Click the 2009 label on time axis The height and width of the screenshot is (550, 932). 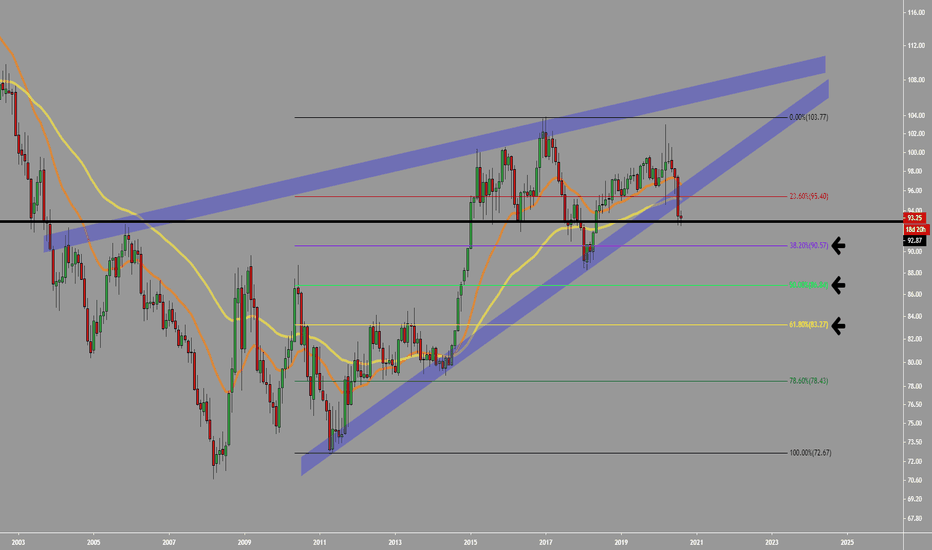point(244,542)
